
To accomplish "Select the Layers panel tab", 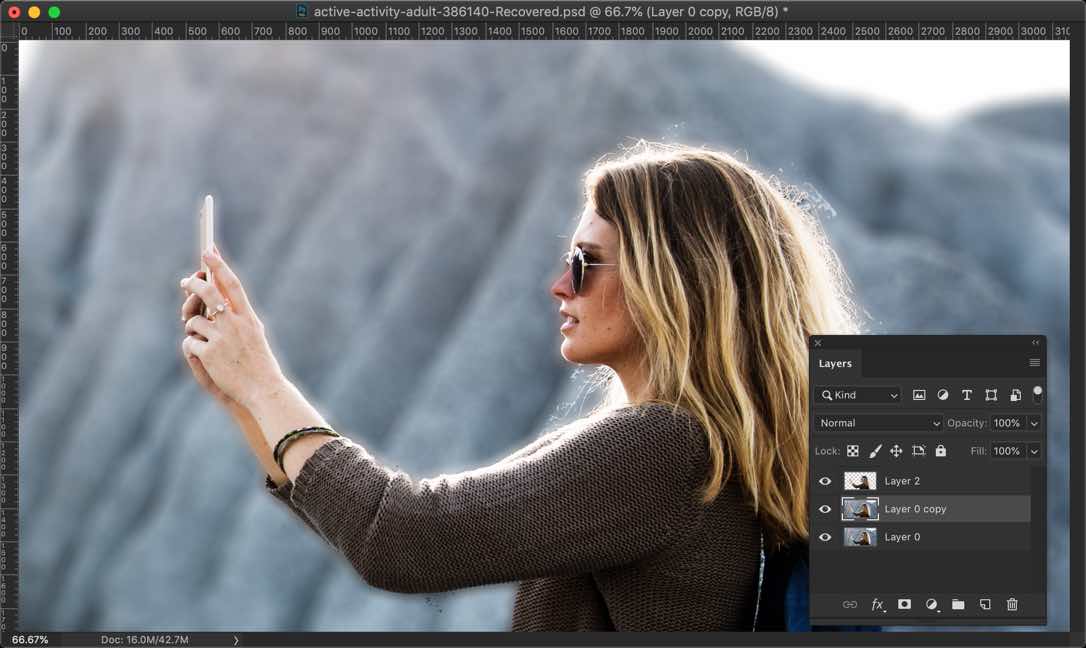I will point(835,364).
